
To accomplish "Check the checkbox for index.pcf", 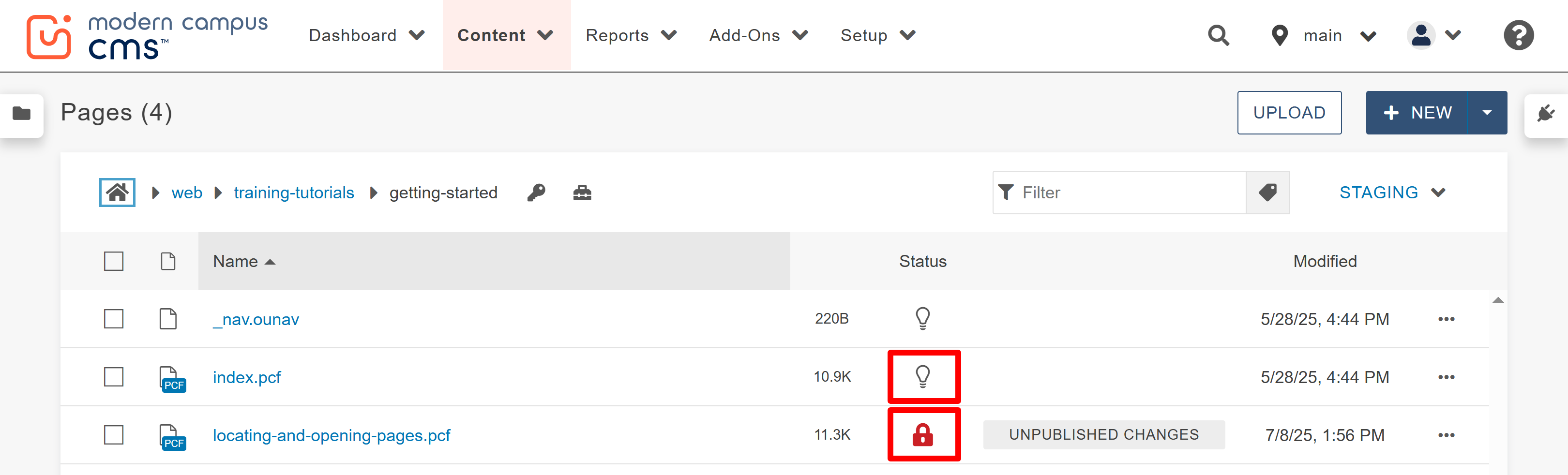I will pos(114,376).
